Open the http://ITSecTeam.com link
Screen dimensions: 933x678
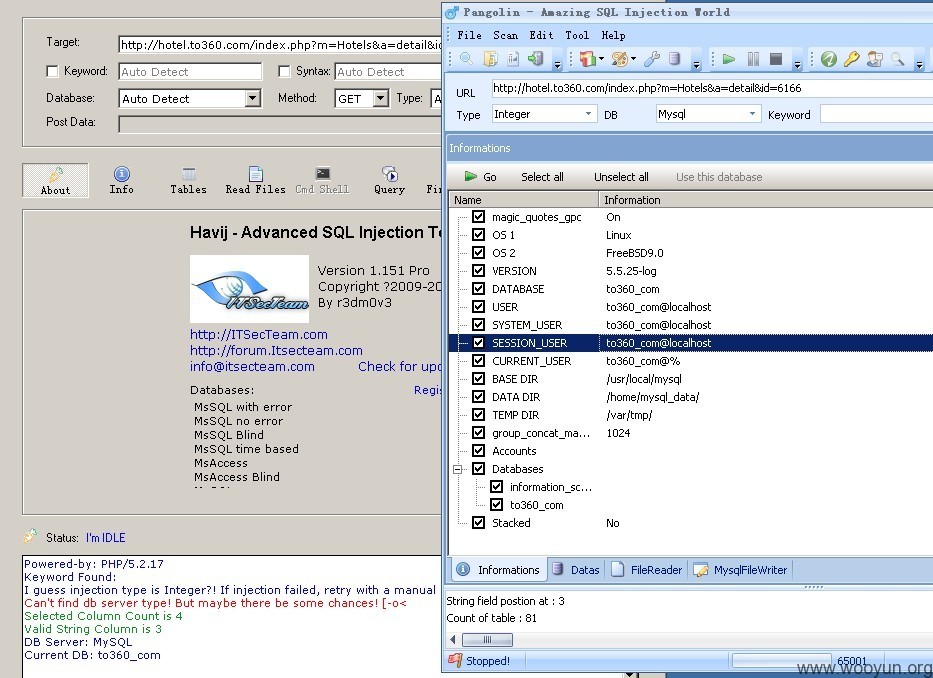coord(259,335)
